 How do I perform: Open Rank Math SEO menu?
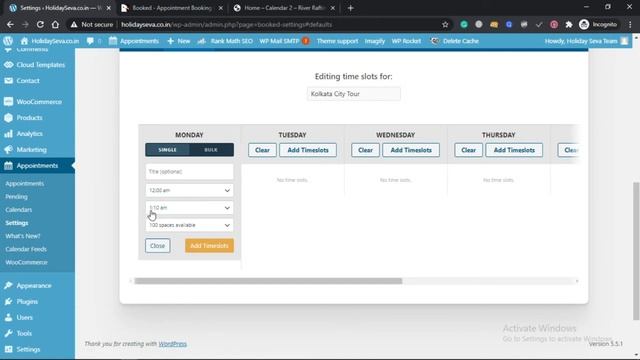(225, 41)
